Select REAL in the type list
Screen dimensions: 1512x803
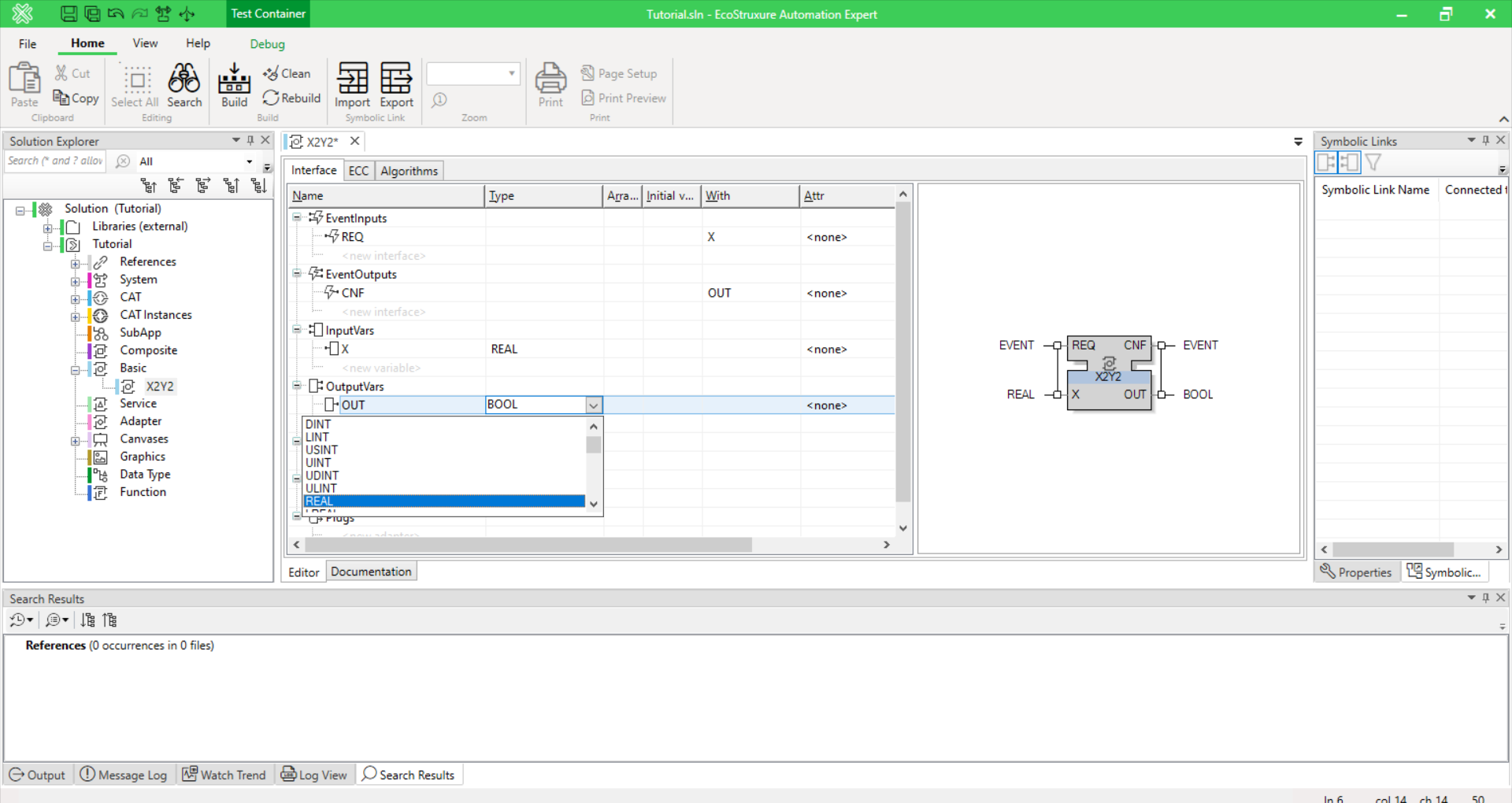pyautogui.click(x=444, y=501)
